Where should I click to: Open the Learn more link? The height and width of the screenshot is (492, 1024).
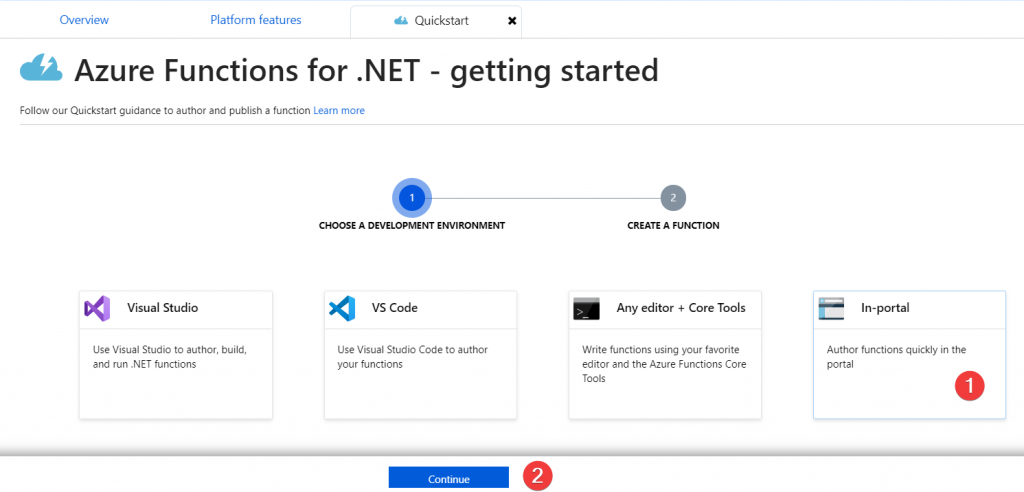[x=339, y=110]
